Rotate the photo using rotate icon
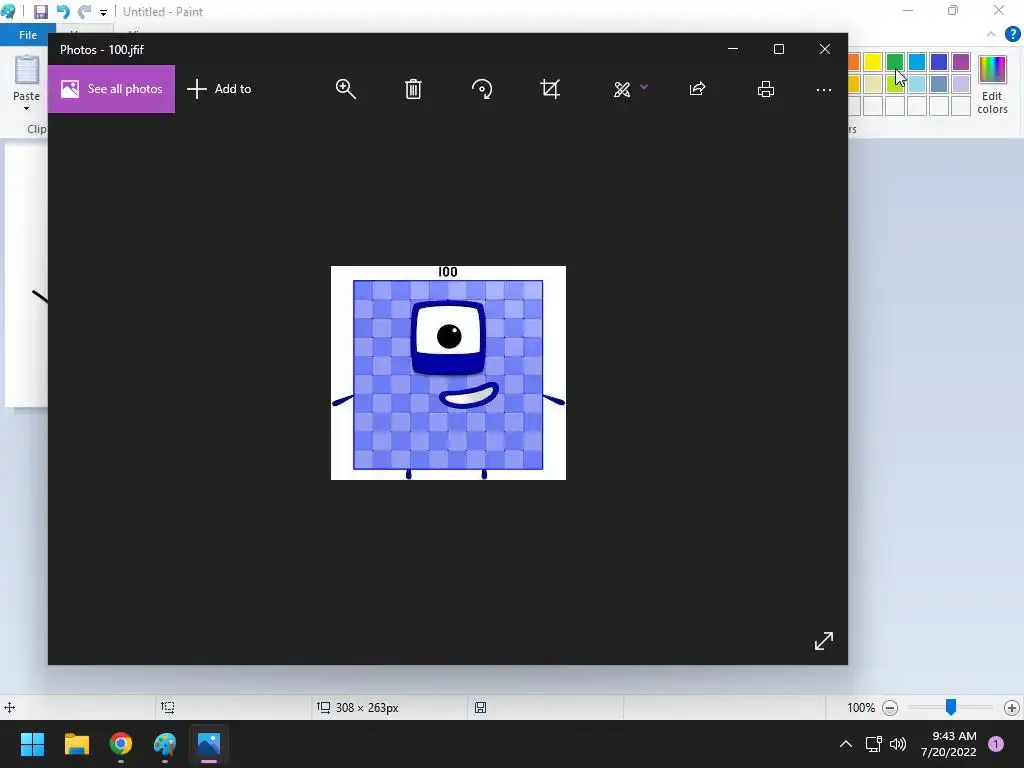The height and width of the screenshot is (768, 1024). 482,89
